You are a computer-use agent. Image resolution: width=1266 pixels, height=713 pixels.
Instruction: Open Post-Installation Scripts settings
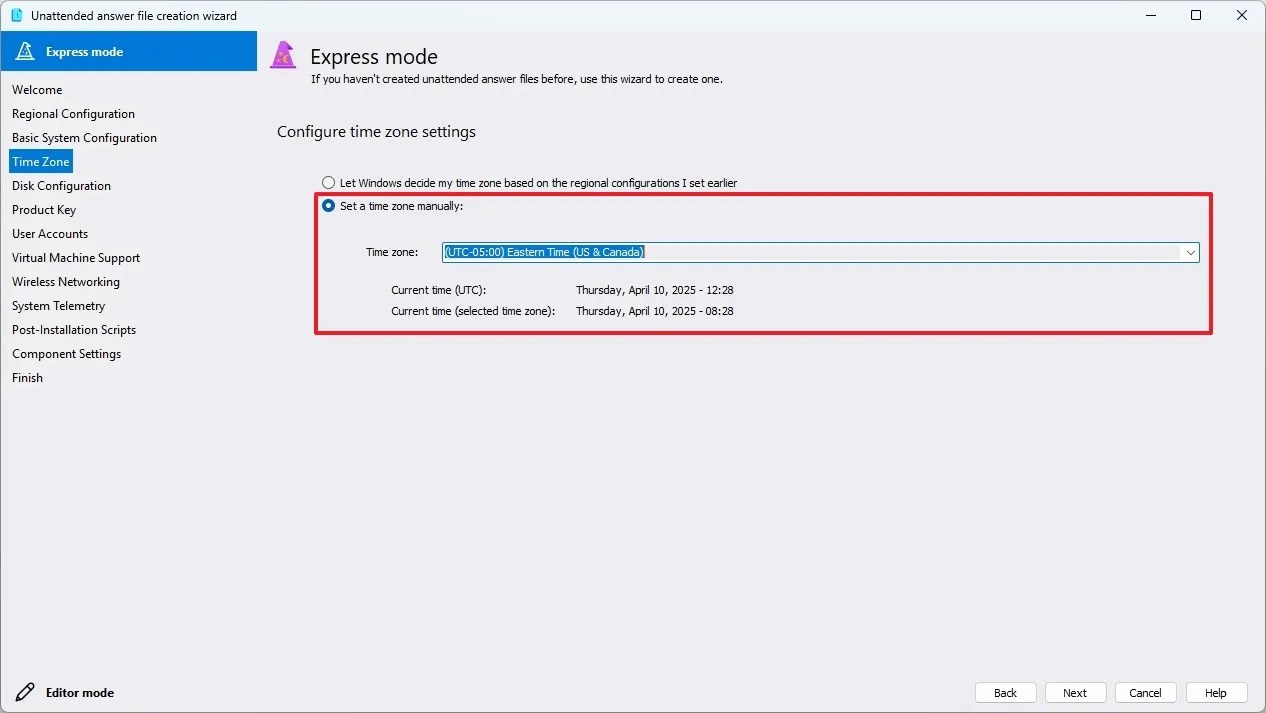tap(74, 329)
